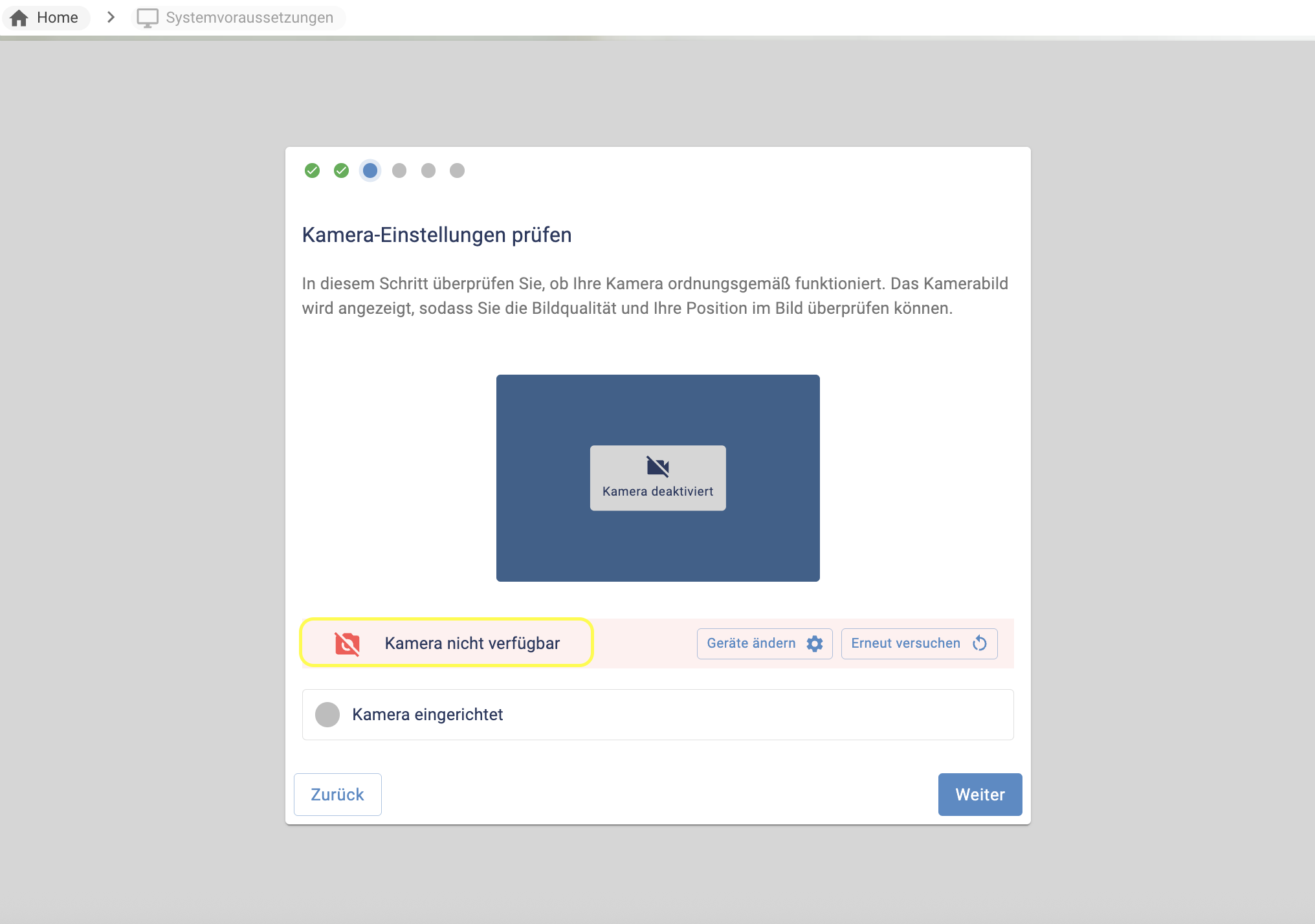
Task: Open the Systemvoraussetzungen breadcrumb
Action: click(249, 17)
